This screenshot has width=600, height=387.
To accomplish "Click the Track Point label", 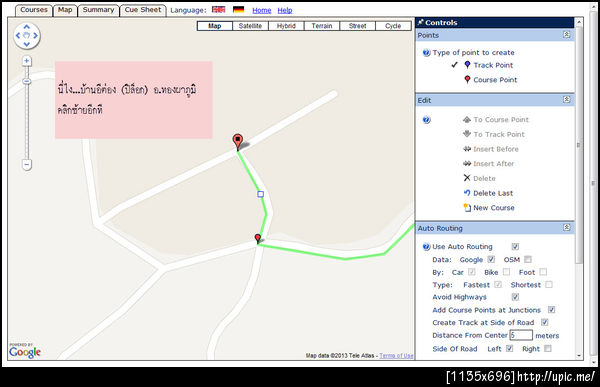I will [493, 65].
